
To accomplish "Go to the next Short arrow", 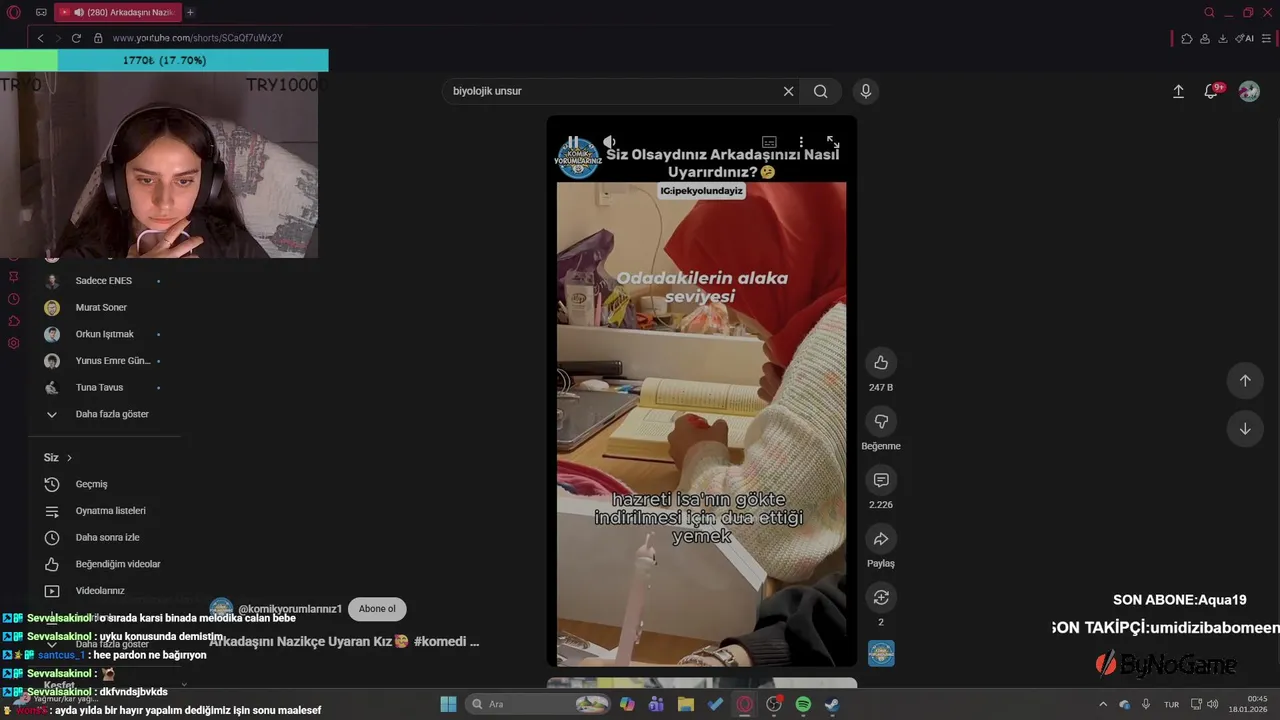I will pyautogui.click(x=1245, y=428).
